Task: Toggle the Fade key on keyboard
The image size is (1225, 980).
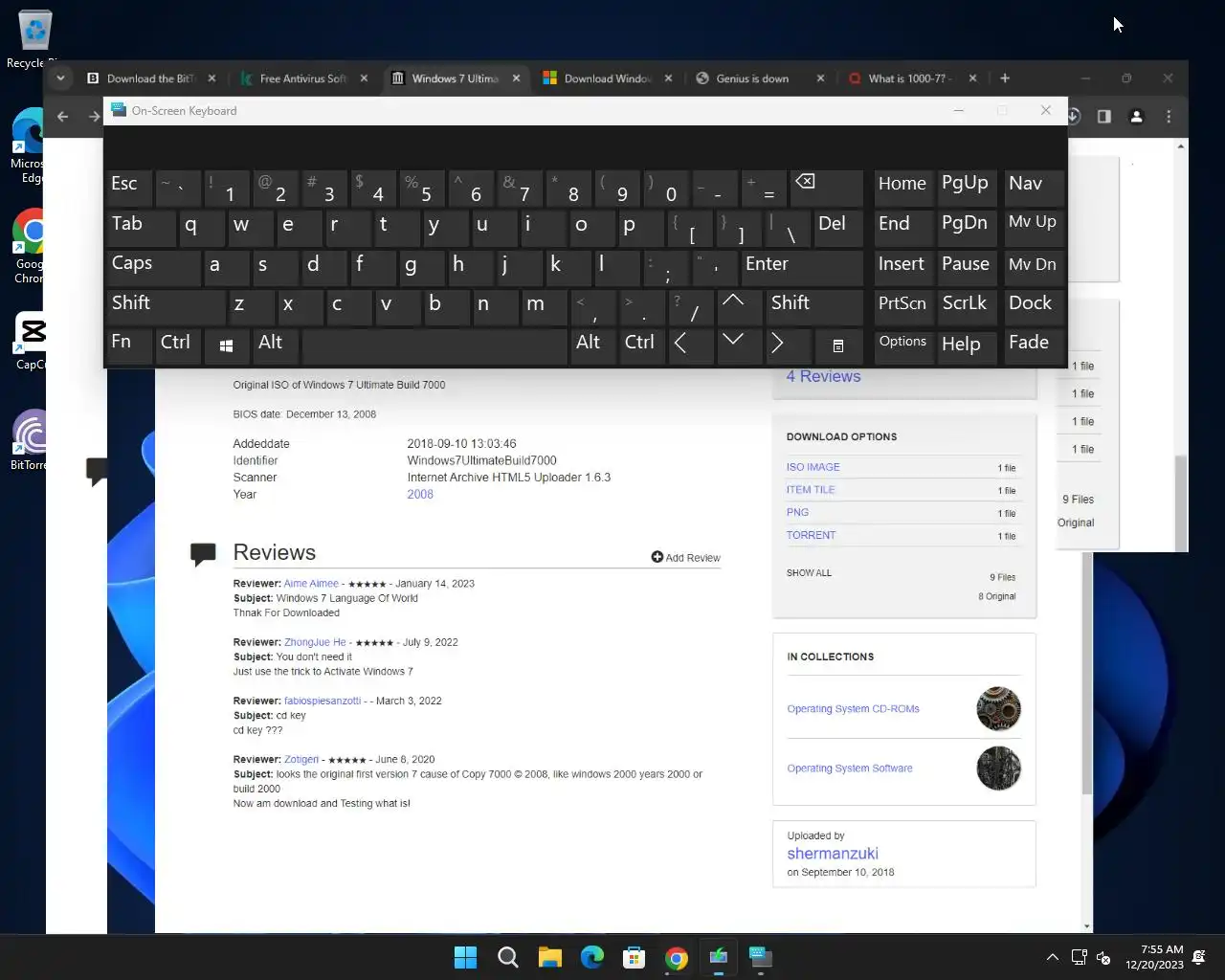Action: [x=1034, y=345]
